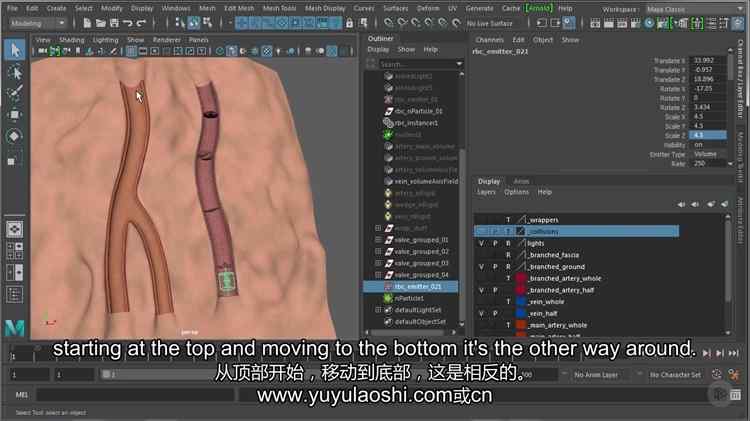750x421 pixels.
Task: Select the rbc_nParticle_01 node in Outliner
Action: 416,110
